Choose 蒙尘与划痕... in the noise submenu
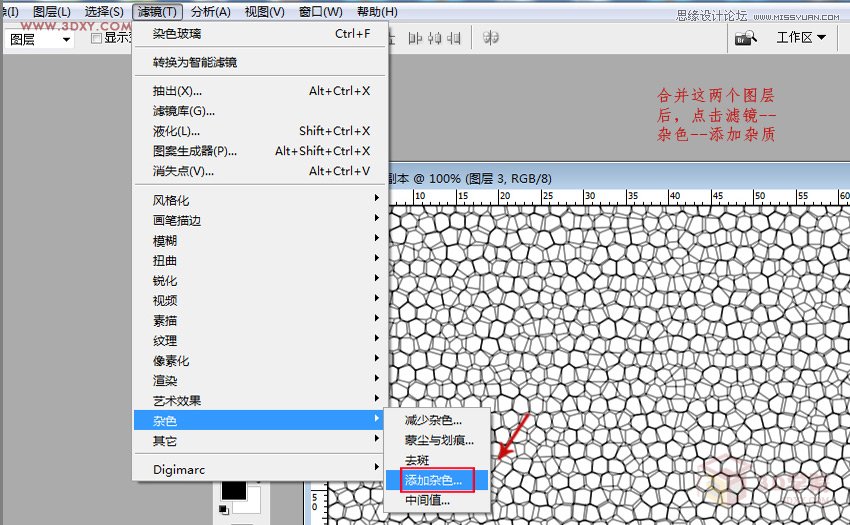Viewport: 850px width, 525px height. pyautogui.click(x=437, y=440)
